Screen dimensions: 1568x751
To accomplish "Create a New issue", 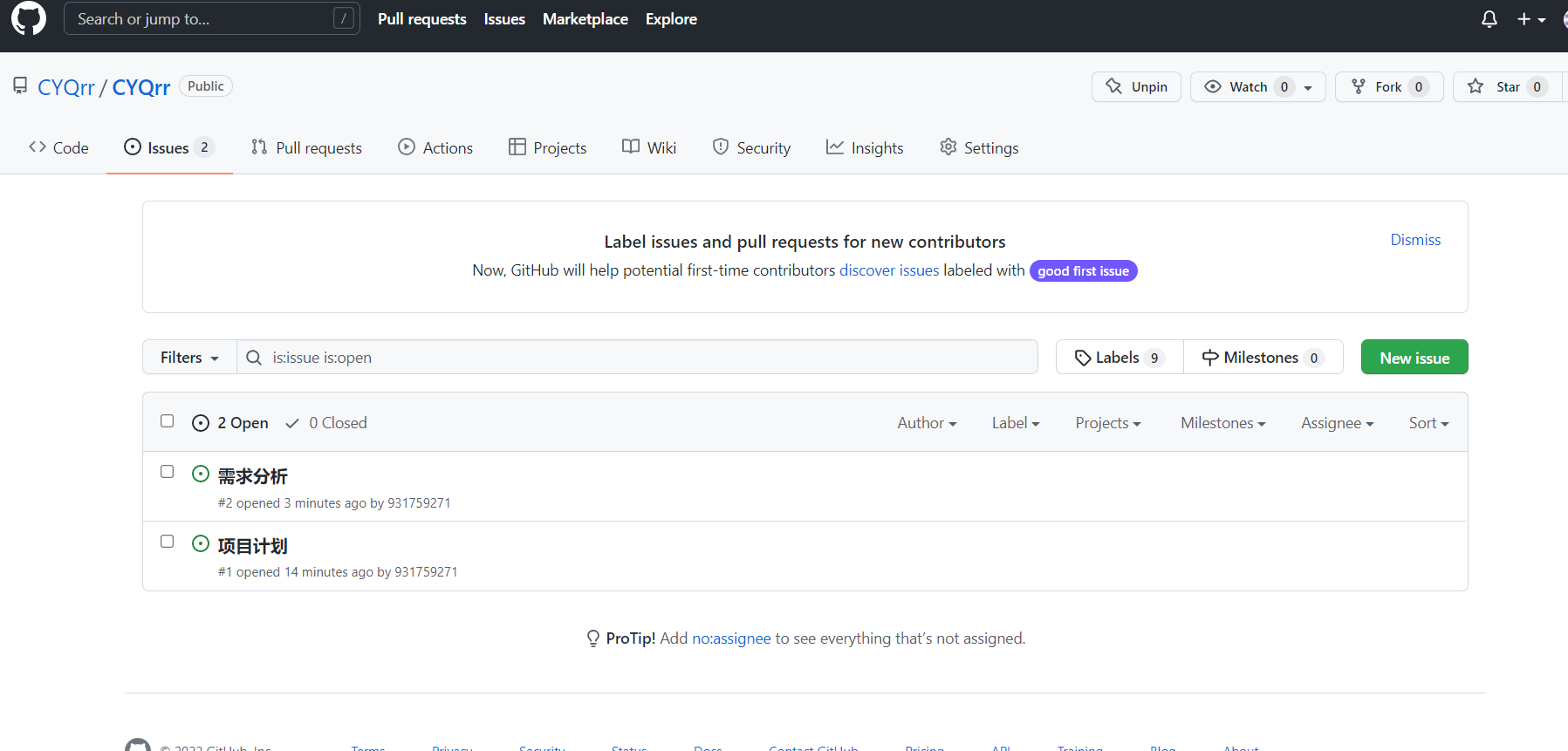I will coord(1414,358).
